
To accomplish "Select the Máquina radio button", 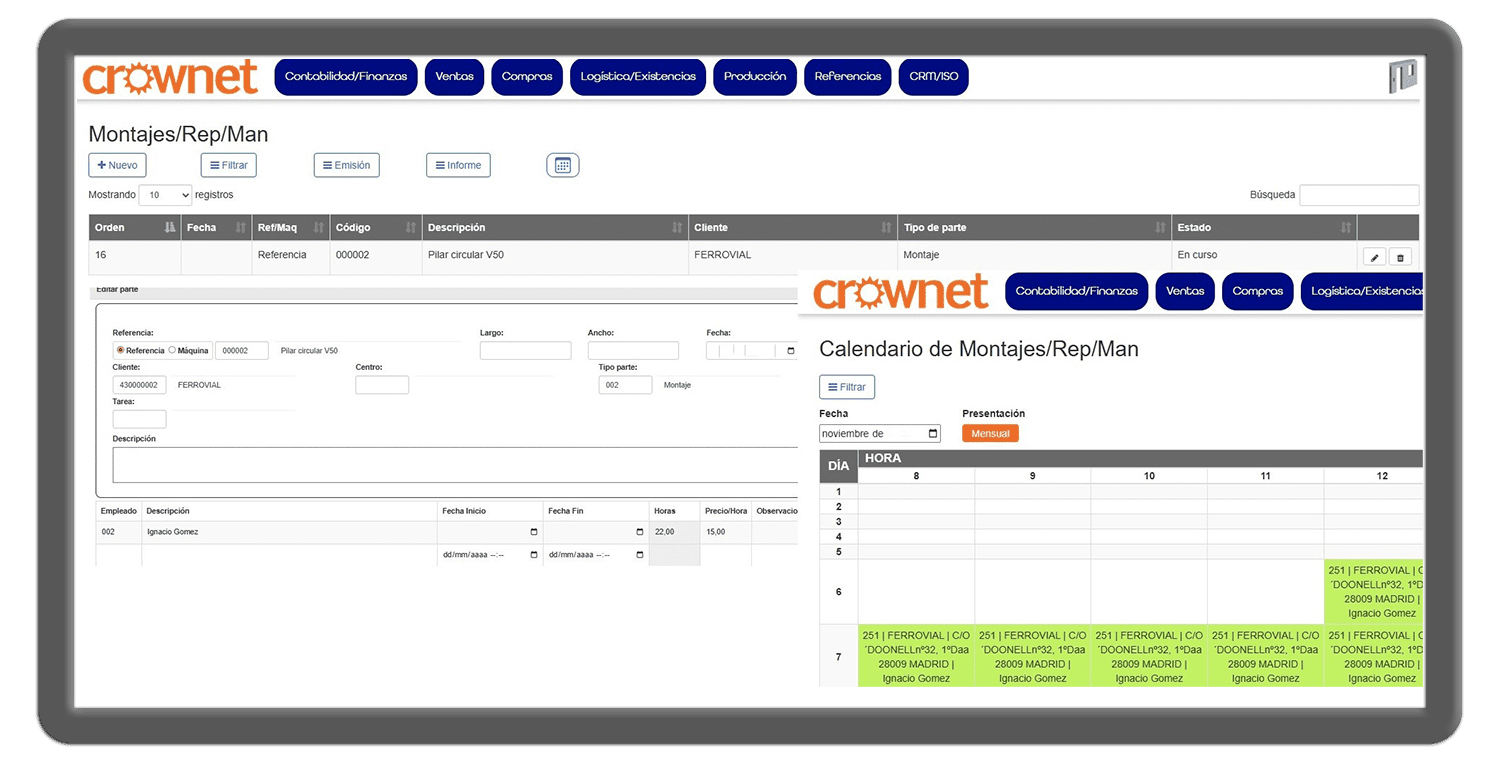I will (172, 351).
